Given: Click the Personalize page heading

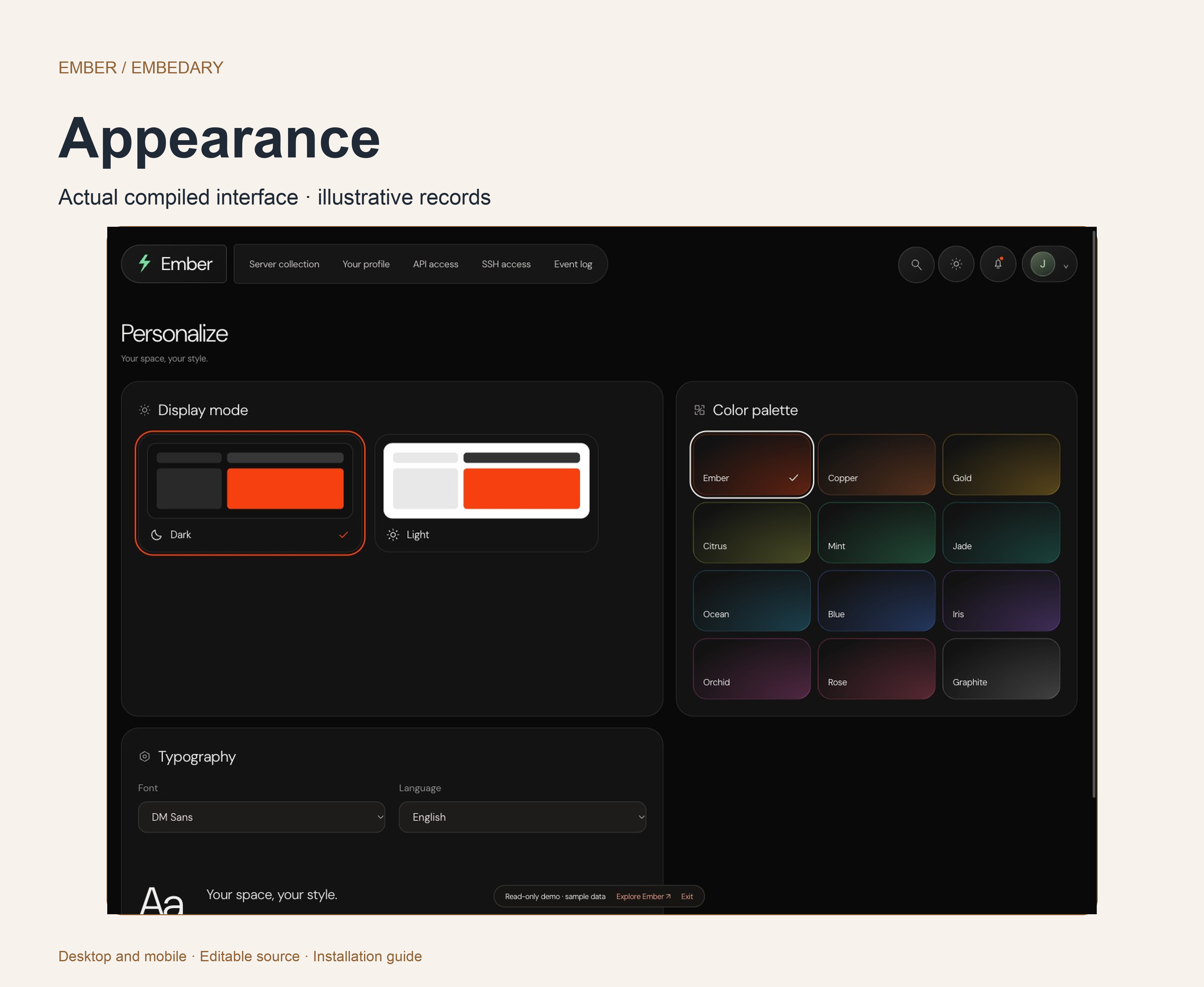Looking at the screenshot, I should pos(174,334).
